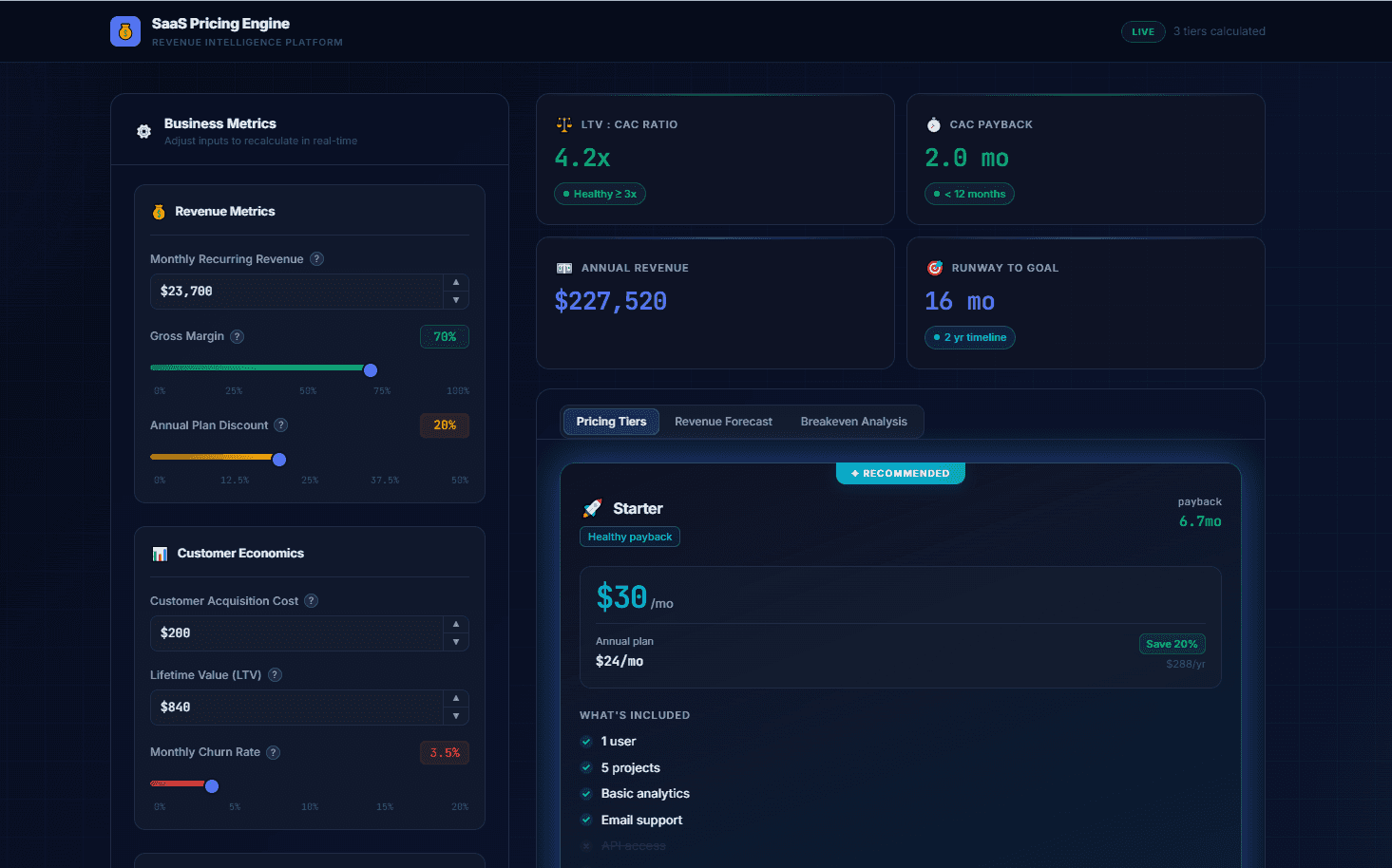1392x868 pixels.
Task: Click the $30 /mo Starter price
Action: (635, 597)
